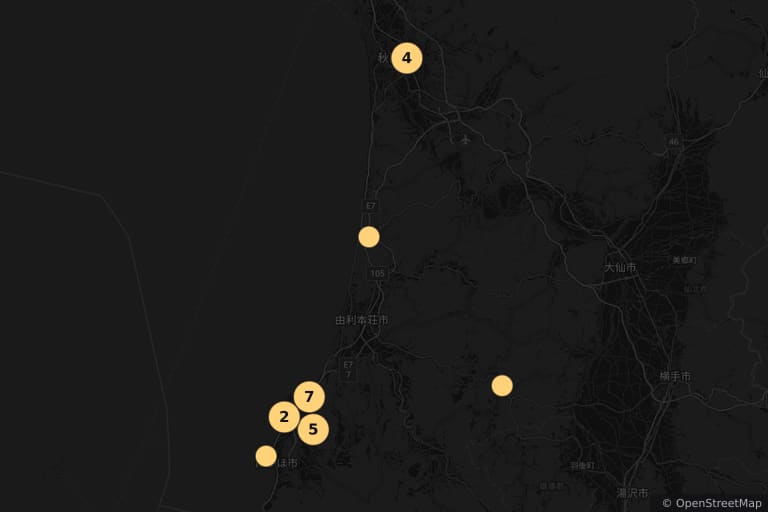The image size is (768, 512).
Task: Click the 大仙市 city label
Action: pos(621,268)
